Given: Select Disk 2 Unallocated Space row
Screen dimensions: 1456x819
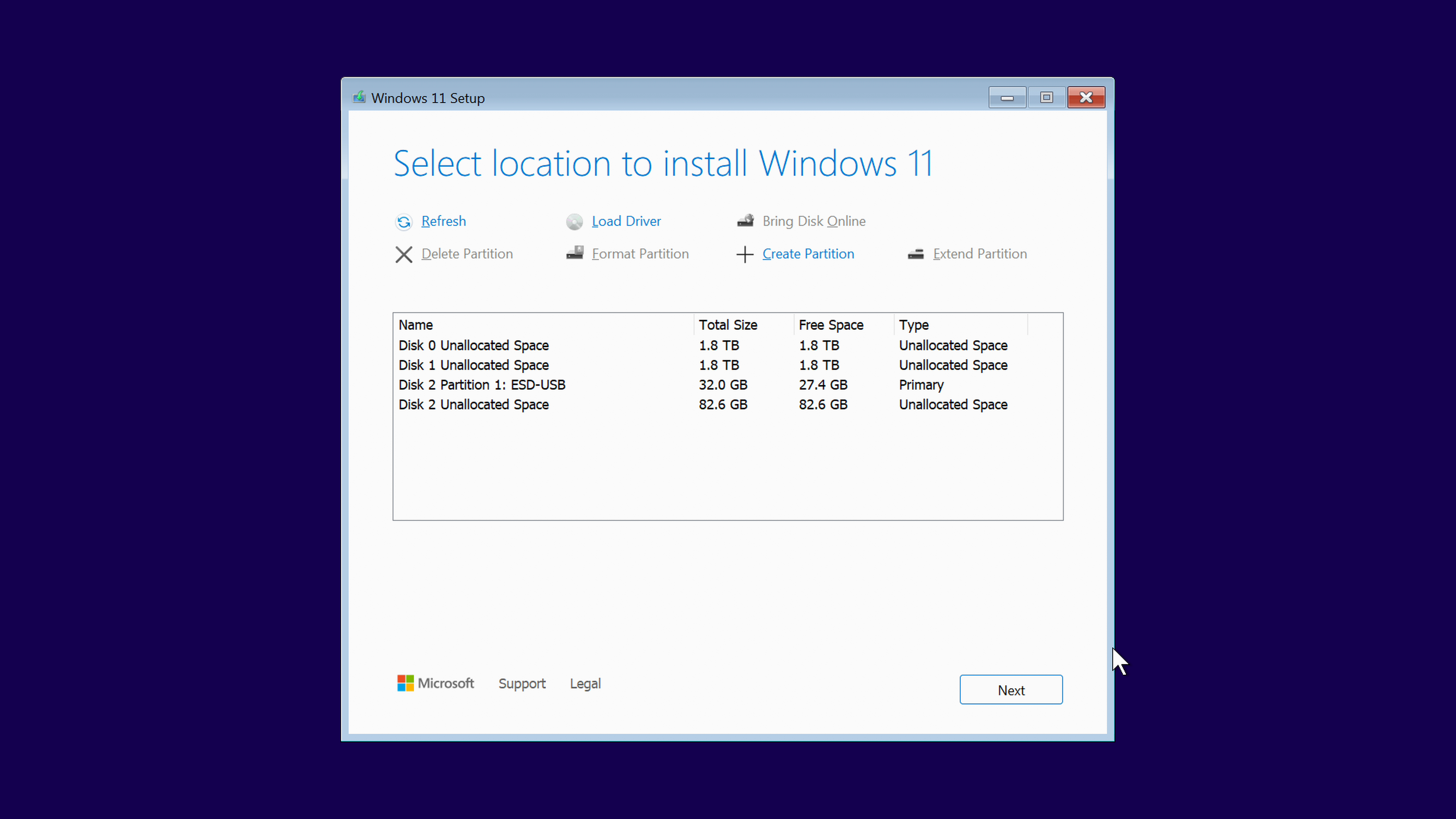Looking at the screenshot, I should (x=728, y=405).
